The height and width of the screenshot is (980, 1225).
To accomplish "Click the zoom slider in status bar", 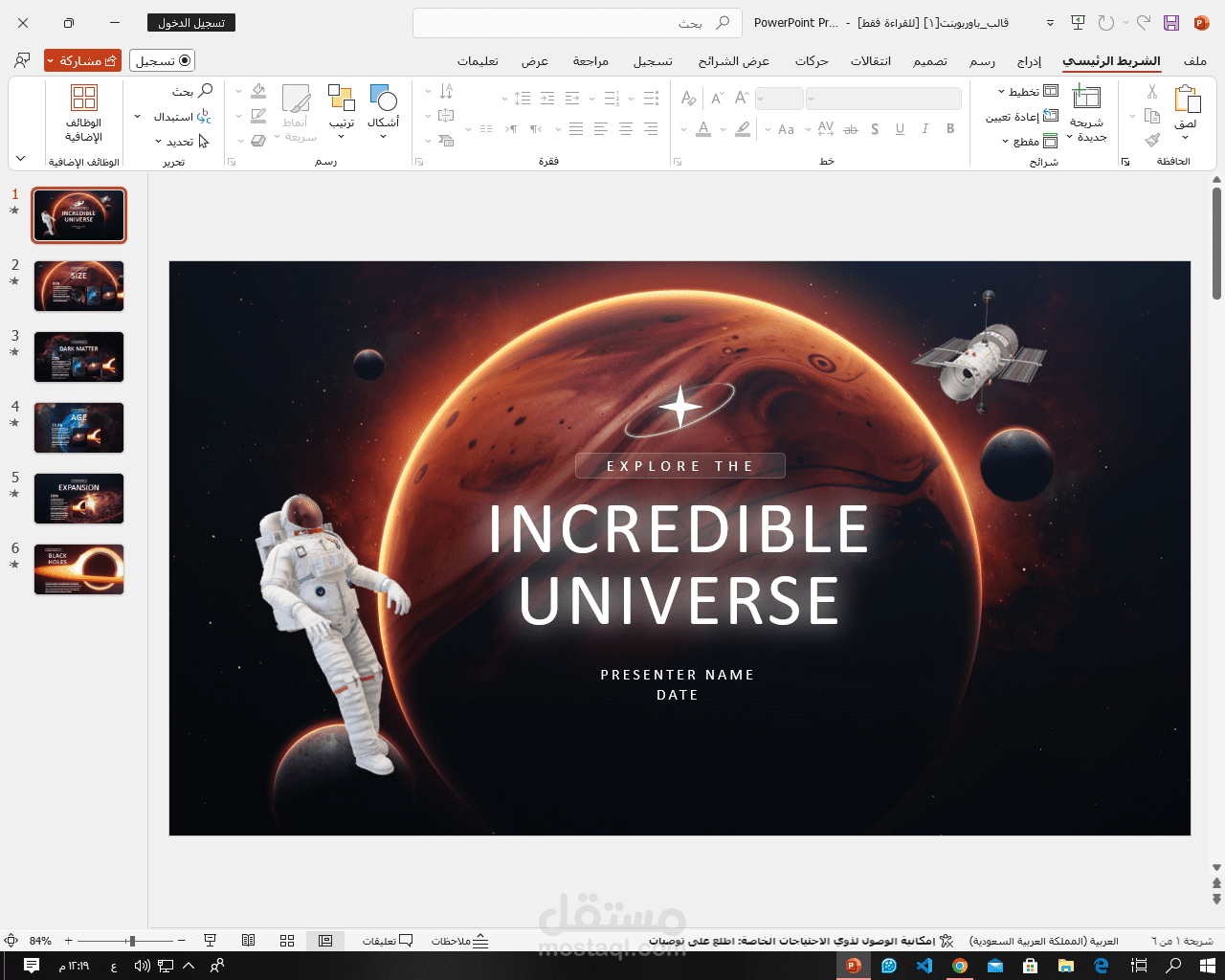I will point(124,941).
